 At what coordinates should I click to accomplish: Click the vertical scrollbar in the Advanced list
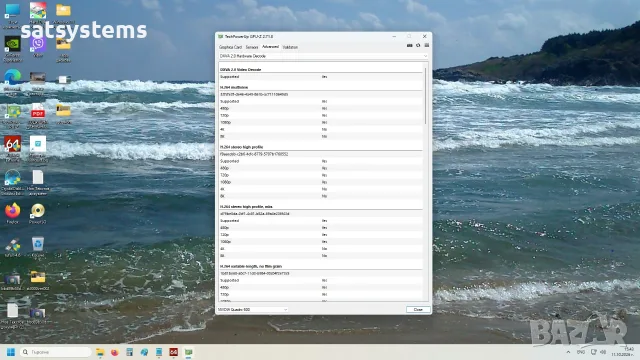tap(426, 96)
